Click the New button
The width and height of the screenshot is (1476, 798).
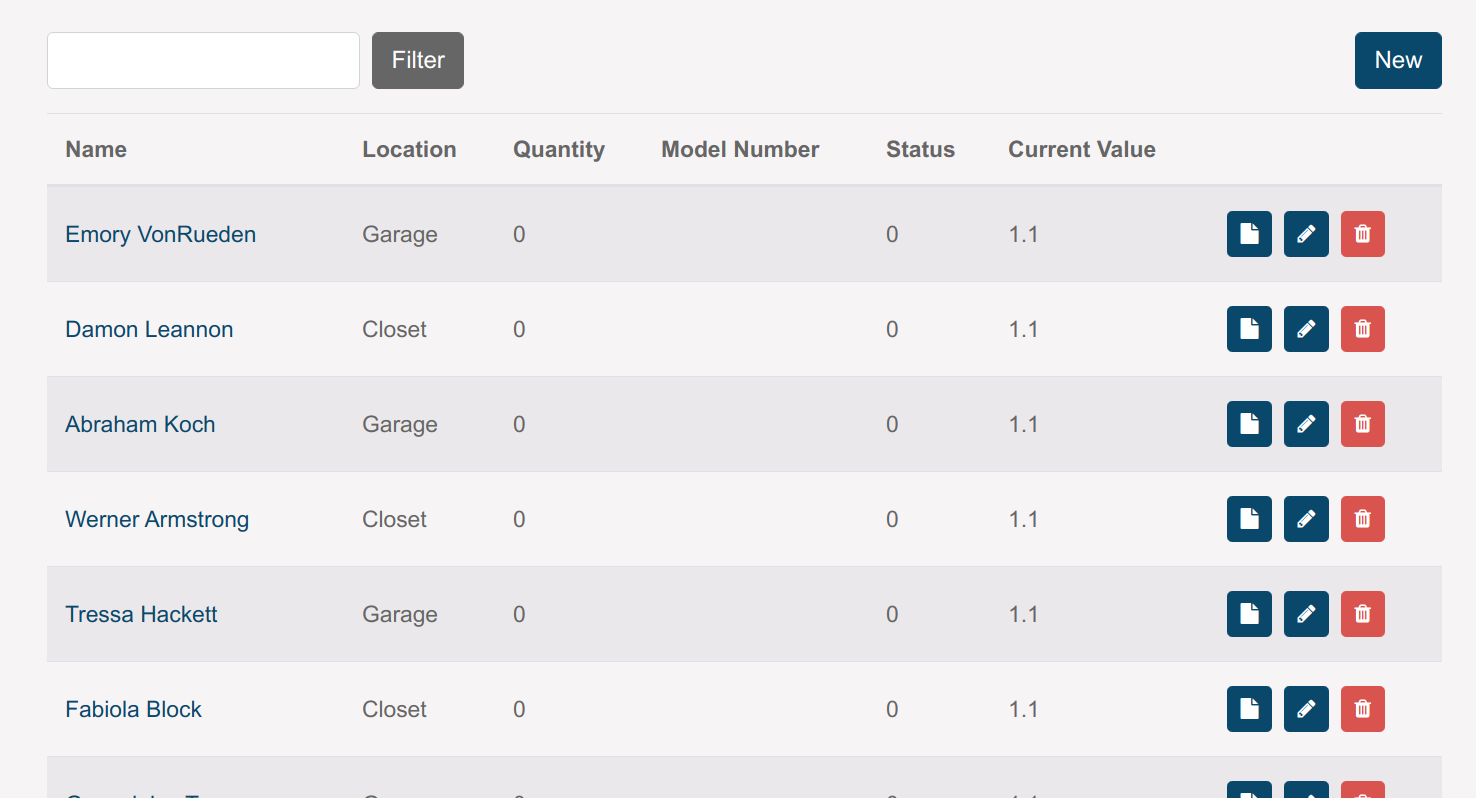click(x=1397, y=60)
